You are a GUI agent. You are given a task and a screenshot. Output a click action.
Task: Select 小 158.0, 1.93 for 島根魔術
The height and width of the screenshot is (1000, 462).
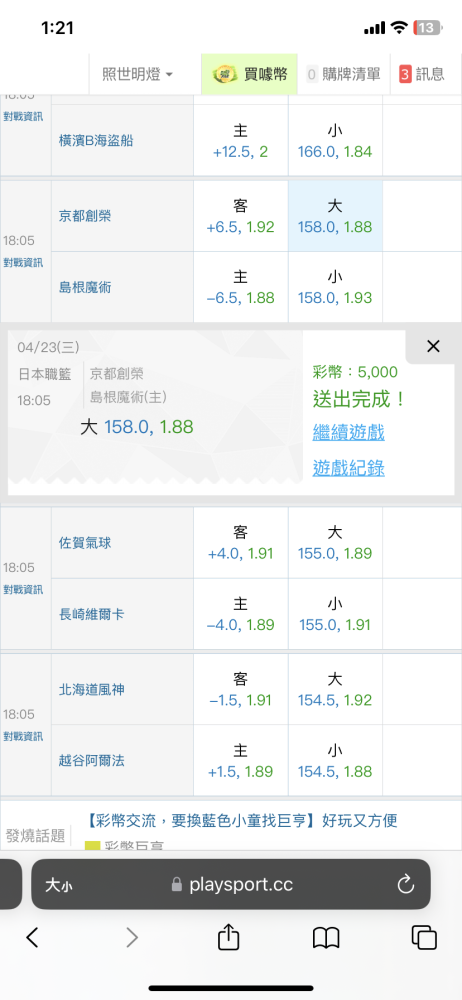coord(335,288)
